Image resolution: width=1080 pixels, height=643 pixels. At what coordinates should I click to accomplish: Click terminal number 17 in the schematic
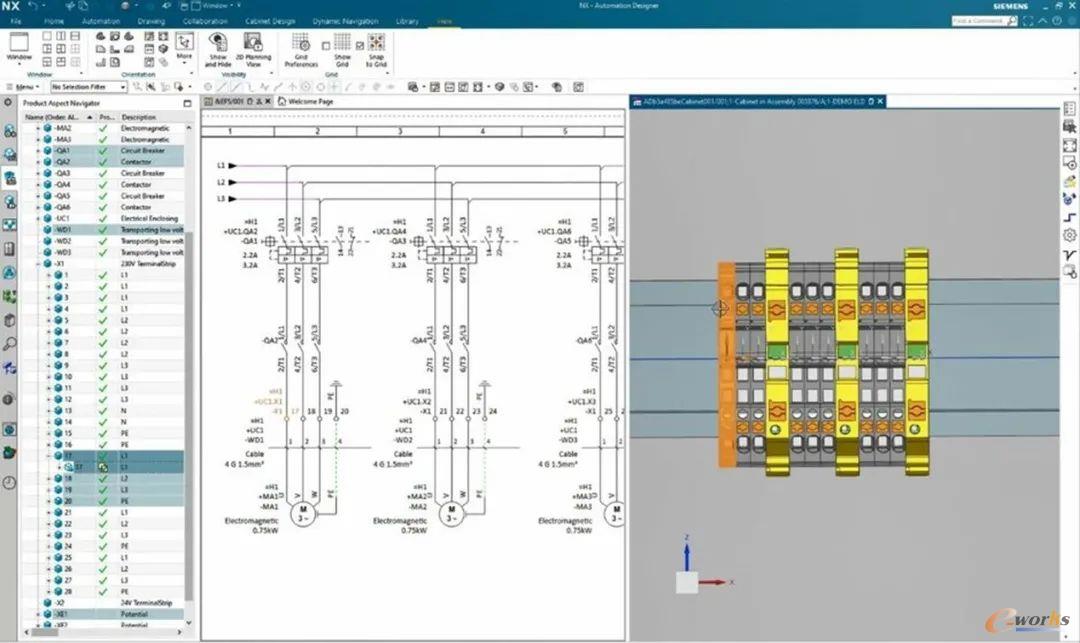295,411
